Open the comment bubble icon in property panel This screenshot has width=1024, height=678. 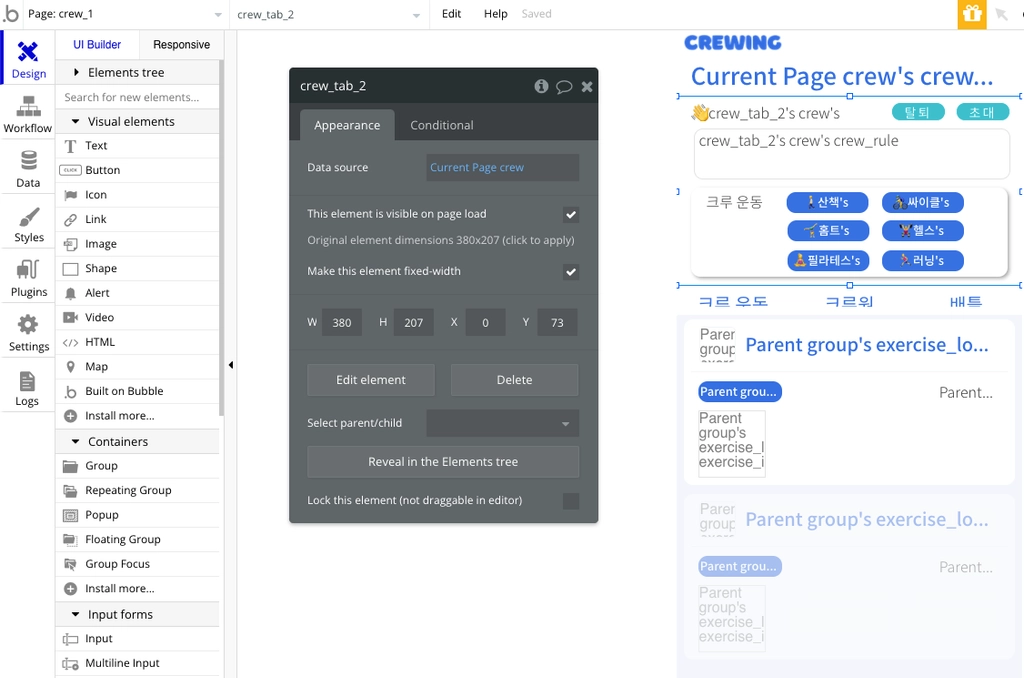click(x=564, y=87)
